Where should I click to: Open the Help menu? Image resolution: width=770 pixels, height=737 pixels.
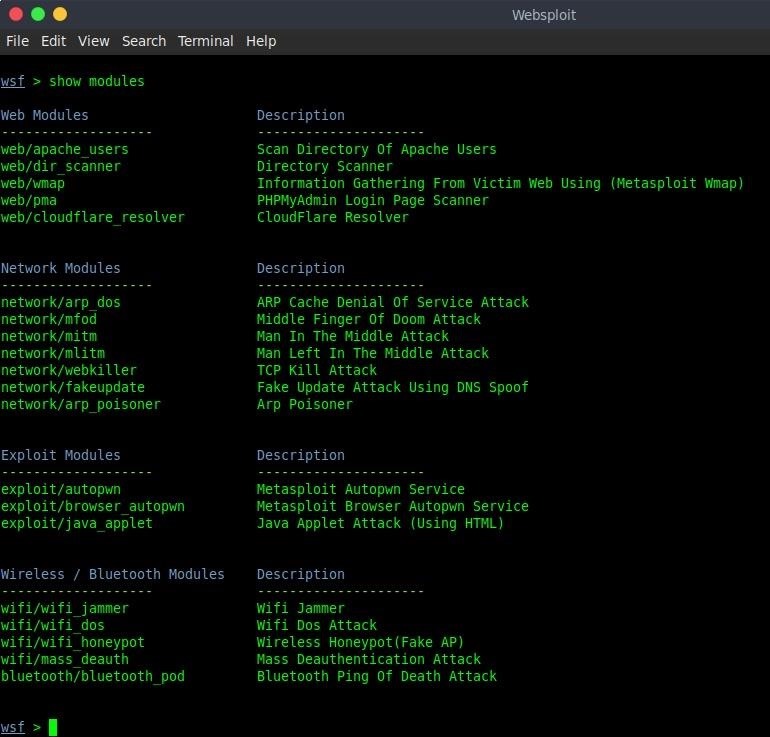tap(261, 41)
